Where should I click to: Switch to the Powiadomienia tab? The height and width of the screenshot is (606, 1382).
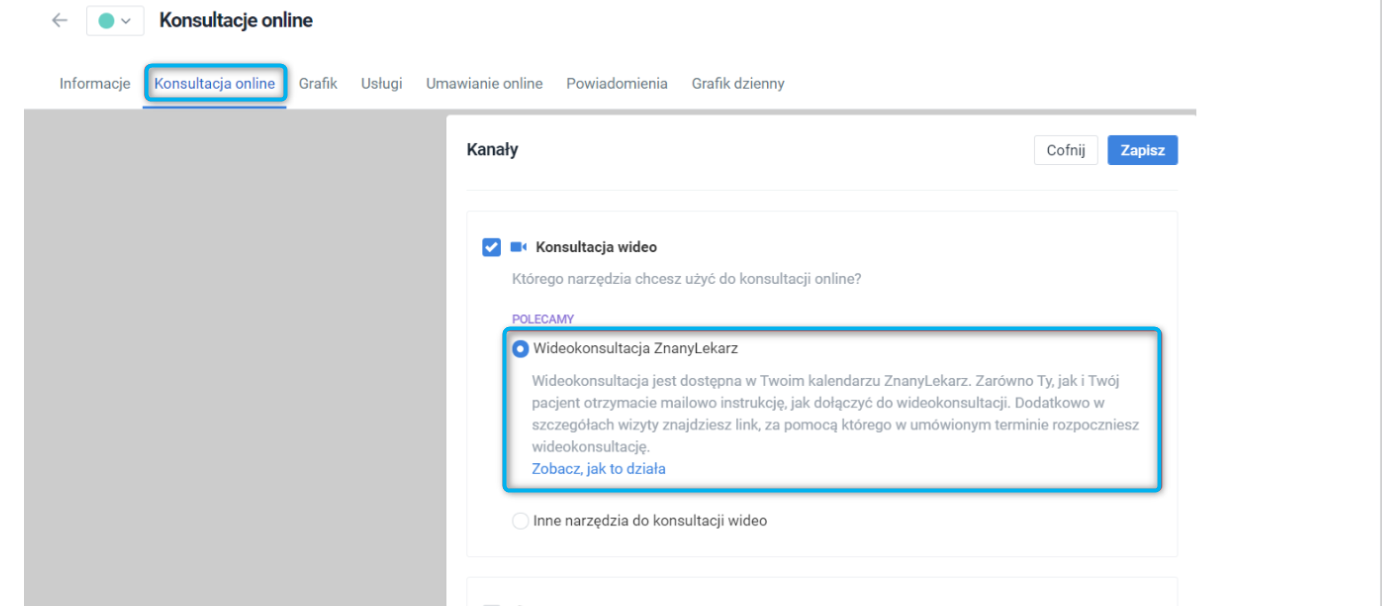617,83
